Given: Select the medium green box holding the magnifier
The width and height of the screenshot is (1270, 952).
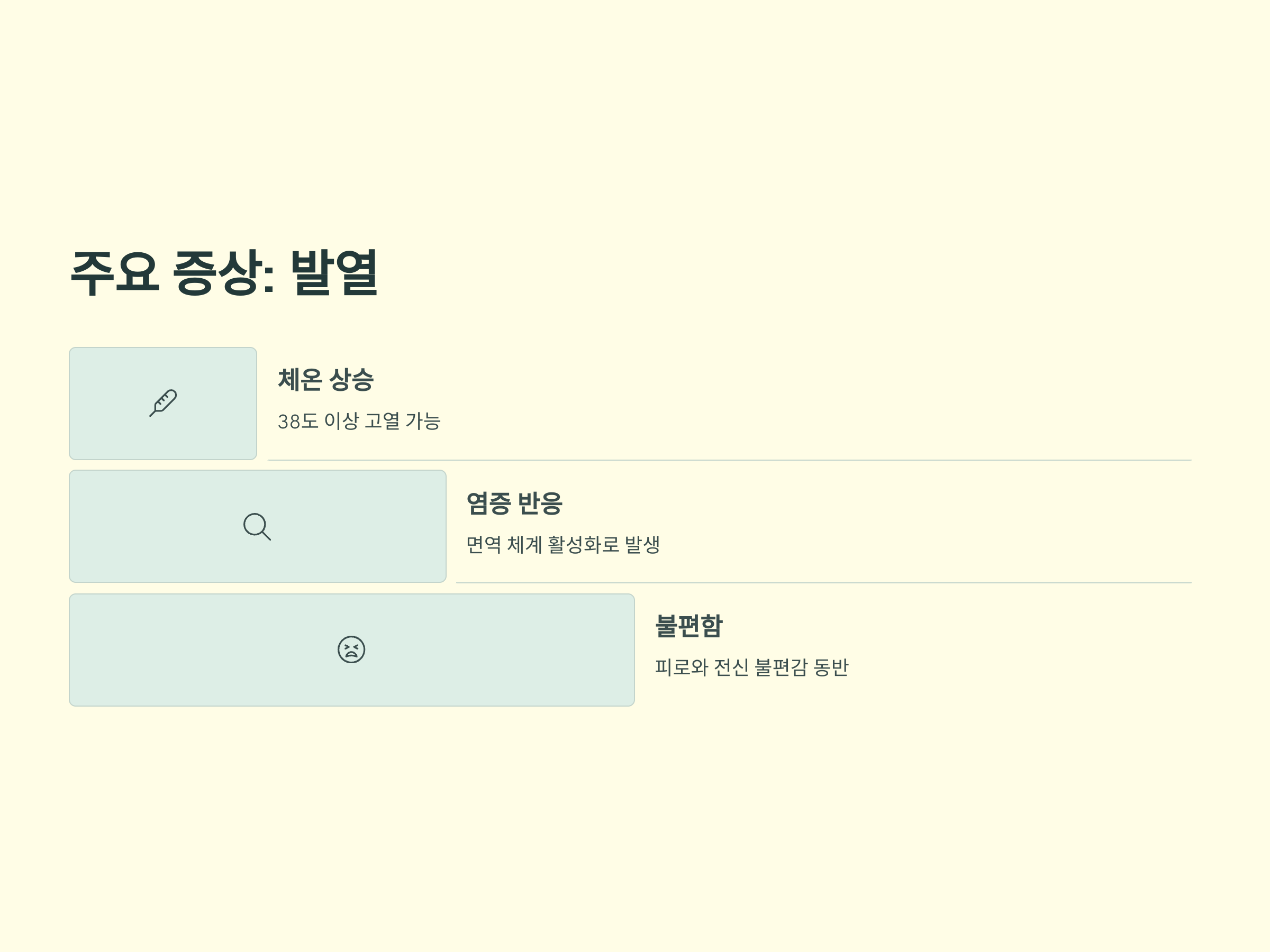Looking at the screenshot, I should click(258, 526).
